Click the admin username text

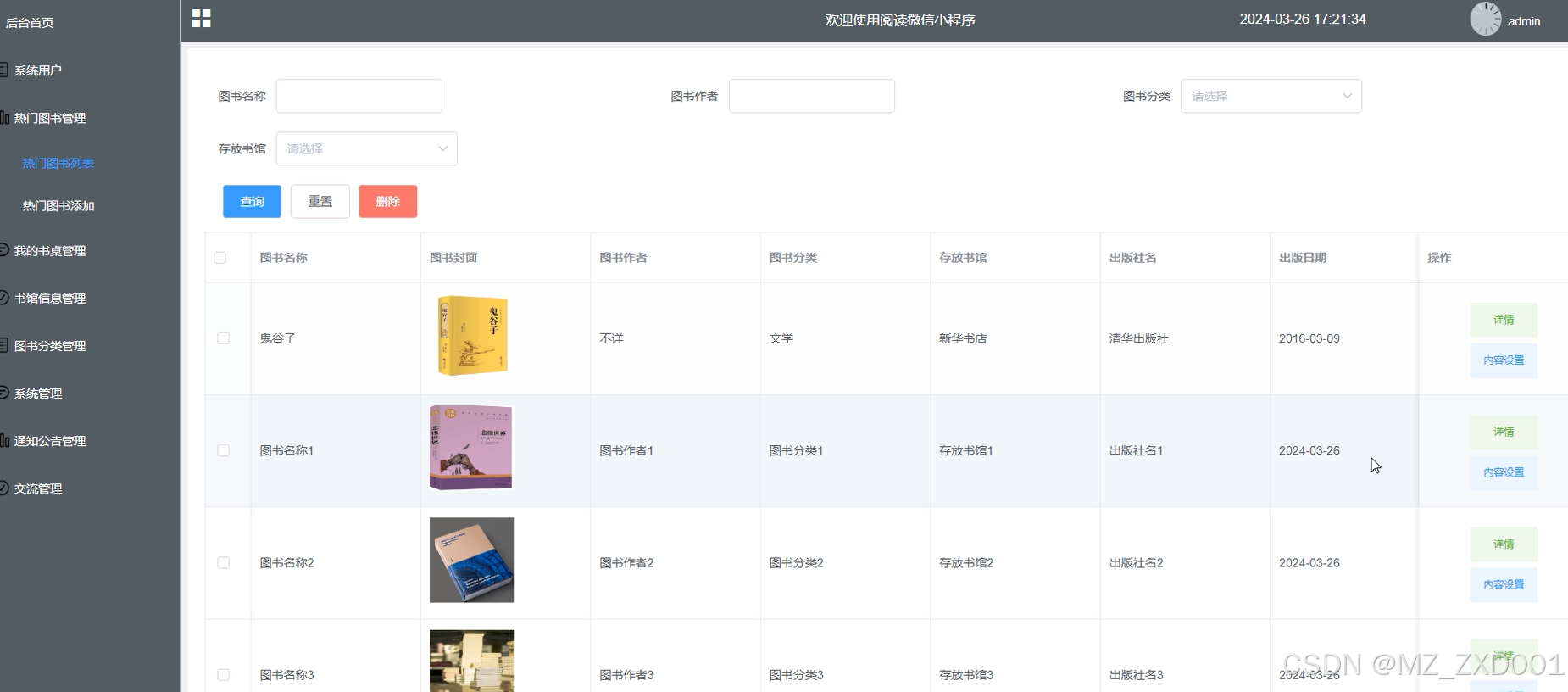pyautogui.click(x=1524, y=21)
